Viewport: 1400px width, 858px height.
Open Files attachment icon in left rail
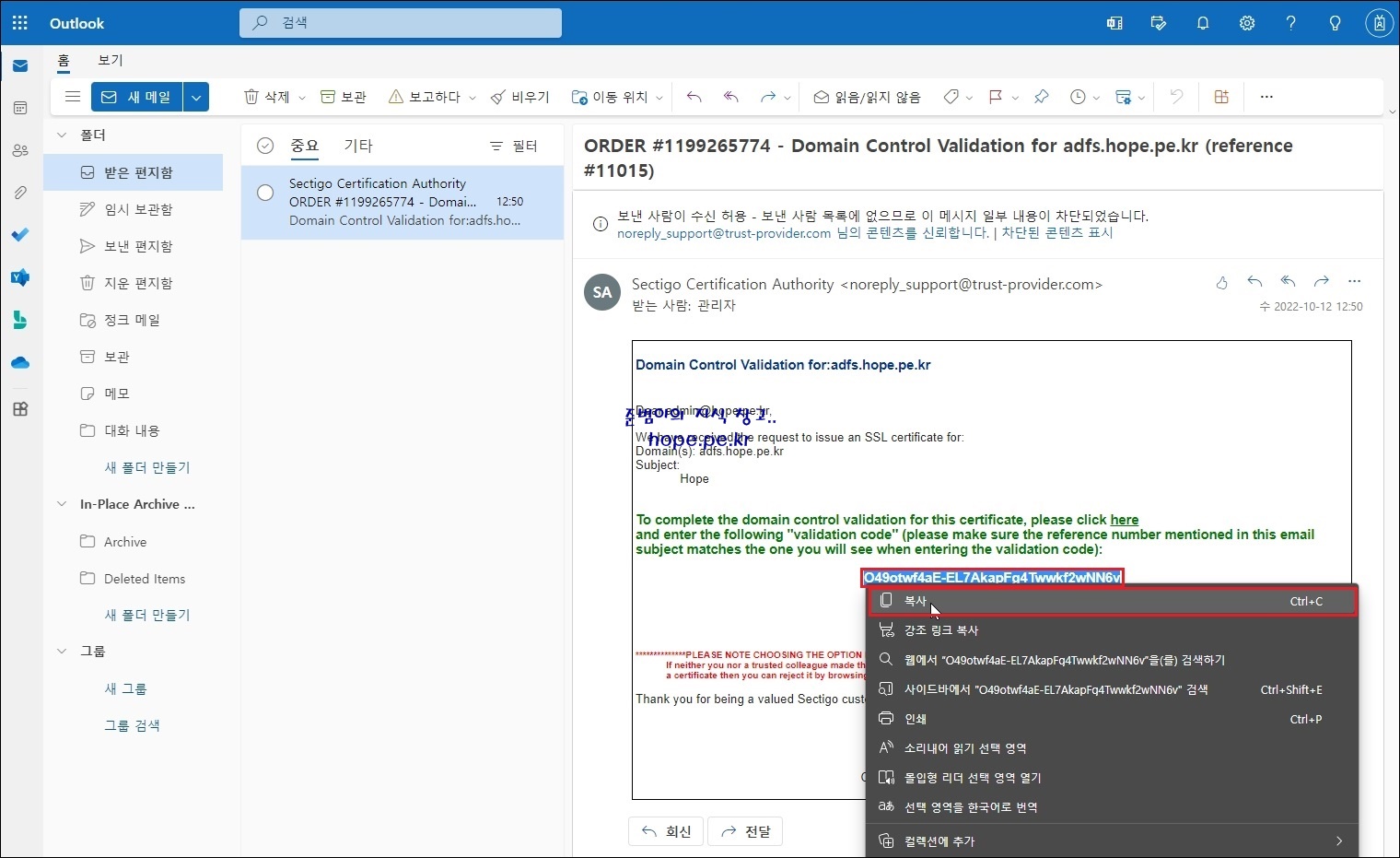pos(20,193)
